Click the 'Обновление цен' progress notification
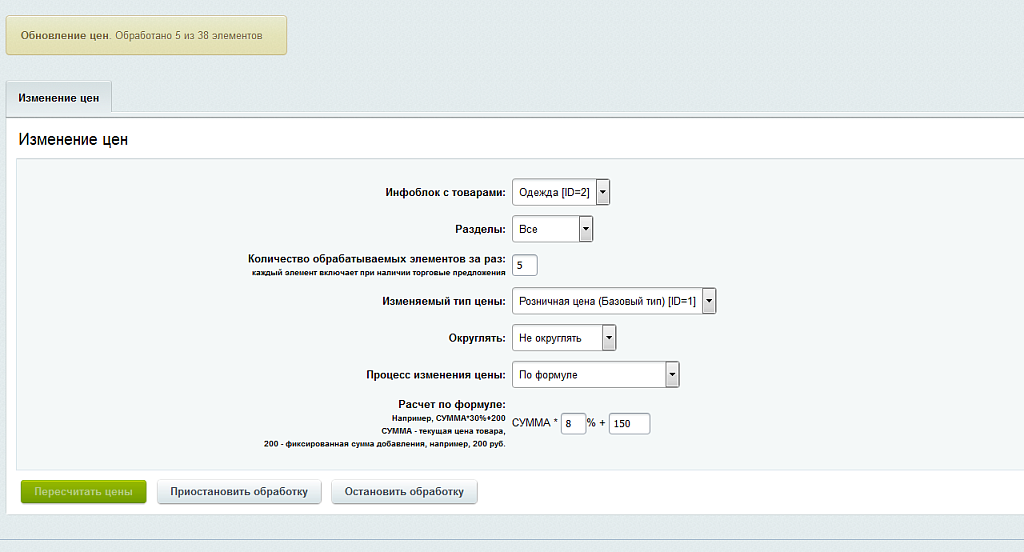 tap(146, 35)
